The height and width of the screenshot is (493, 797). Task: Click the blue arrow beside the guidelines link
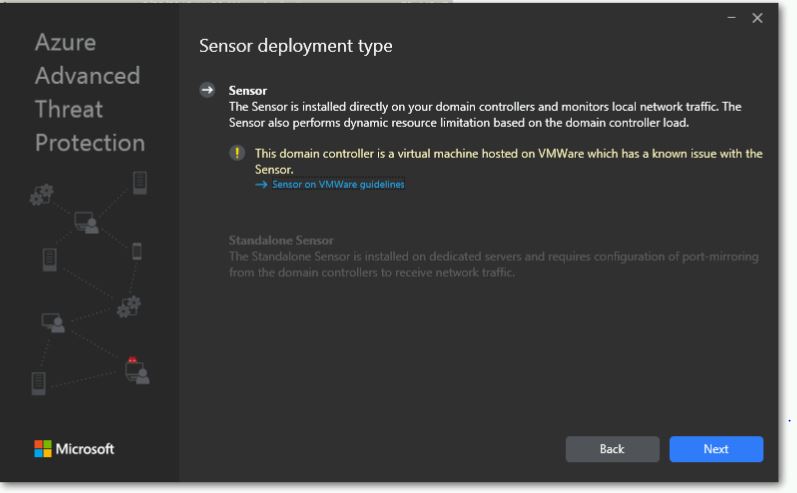261,184
